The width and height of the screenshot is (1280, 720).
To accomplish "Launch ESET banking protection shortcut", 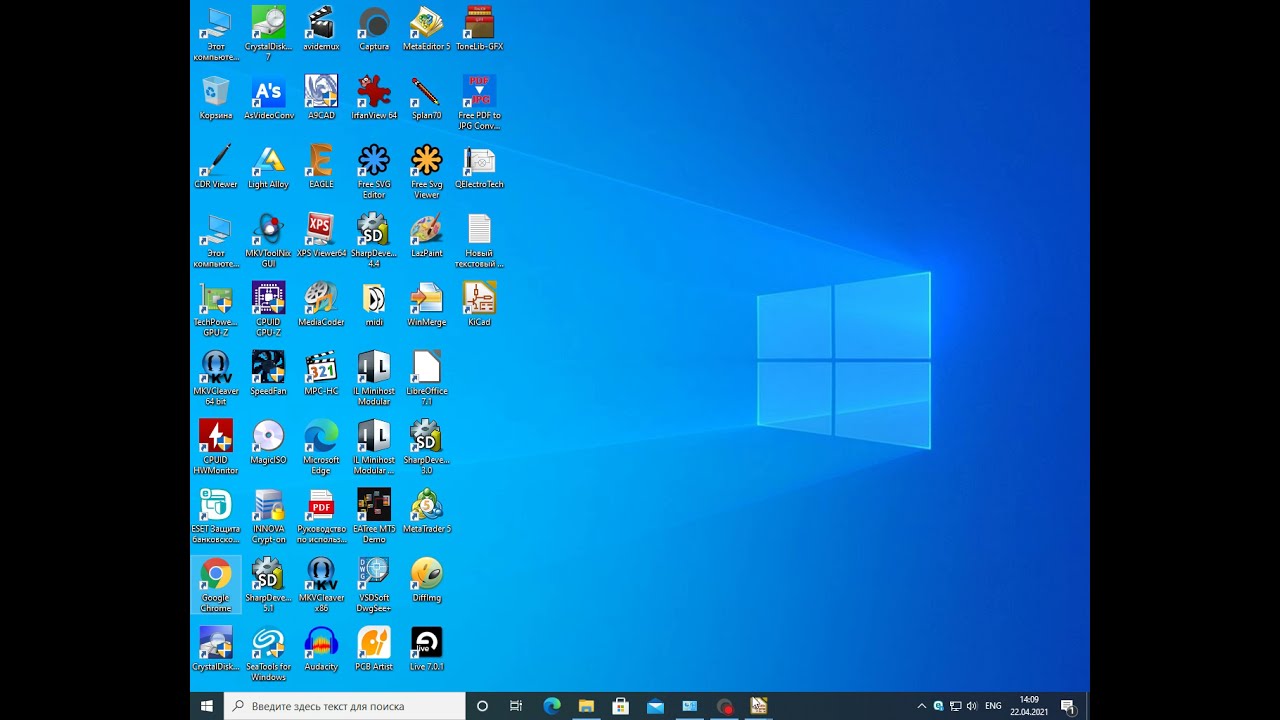I will pos(216,517).
